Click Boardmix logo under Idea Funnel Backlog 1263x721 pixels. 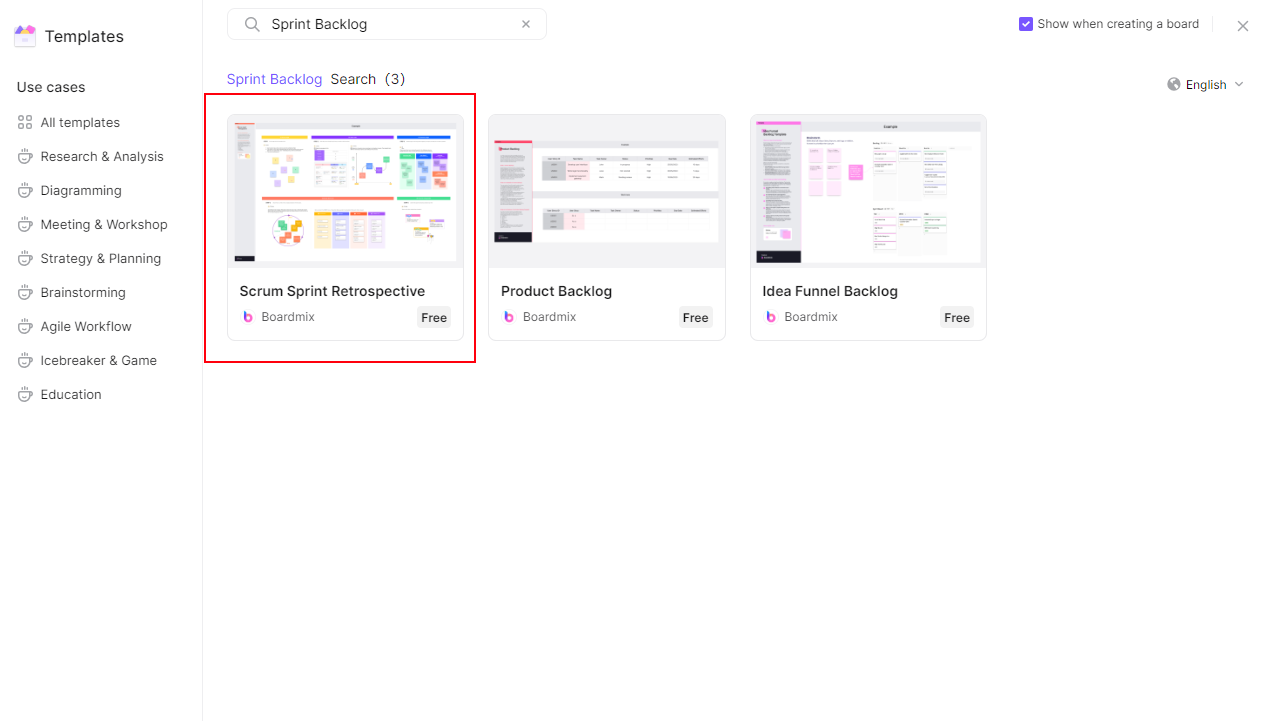[x=771, y=317]
